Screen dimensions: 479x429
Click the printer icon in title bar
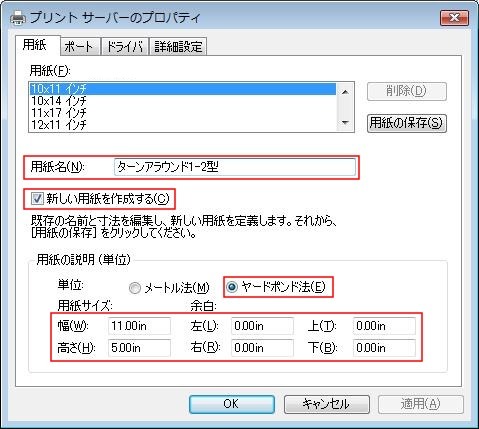[18, 18]
